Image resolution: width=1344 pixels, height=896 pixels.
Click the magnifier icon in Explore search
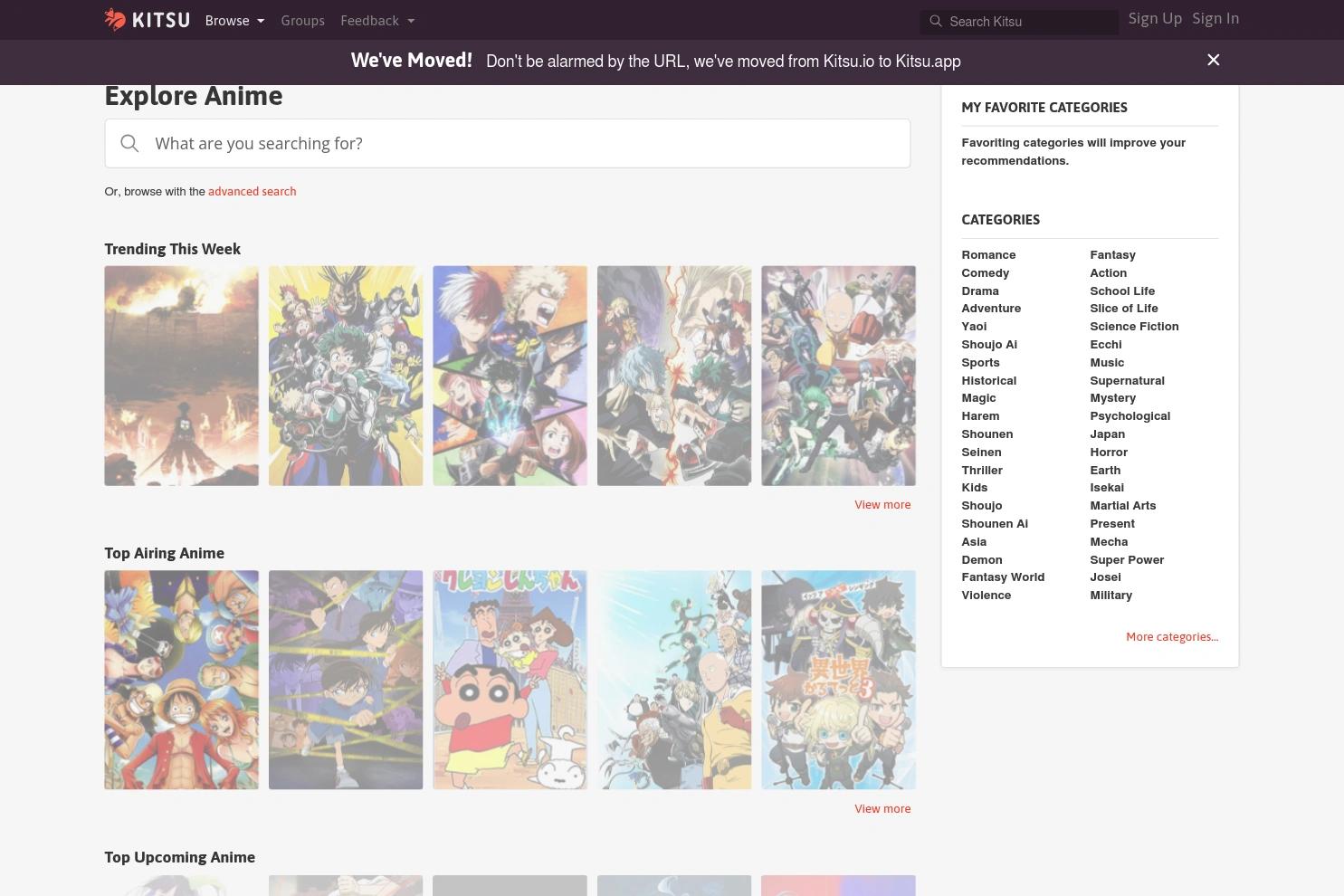click(129, 143)
